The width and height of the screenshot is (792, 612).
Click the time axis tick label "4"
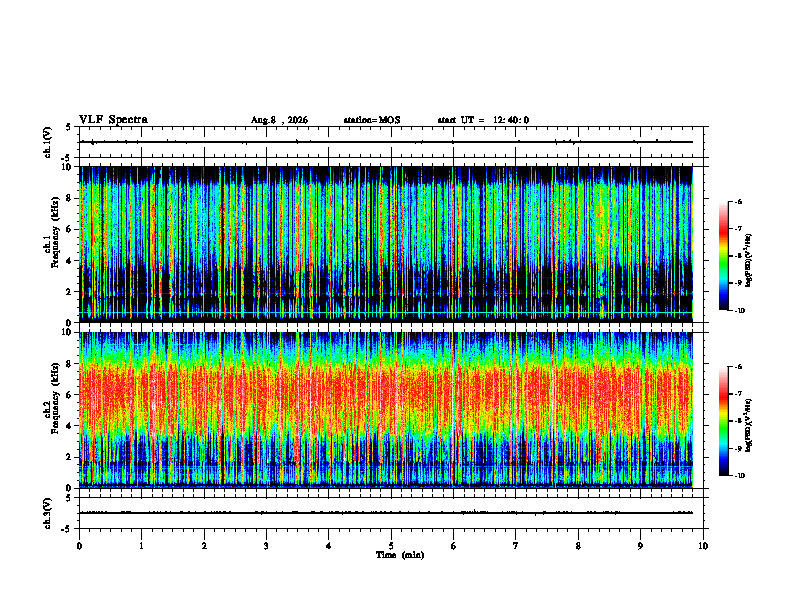[329, 546]
